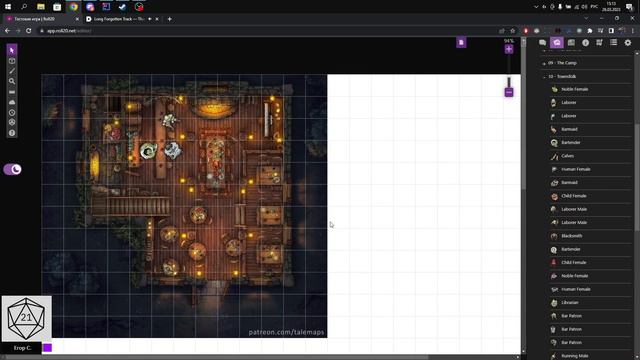Viewport: 640px width, 360px height.
Task: Click the Blacksmith token thumbnail icon
Action: [x=554, y=236]
